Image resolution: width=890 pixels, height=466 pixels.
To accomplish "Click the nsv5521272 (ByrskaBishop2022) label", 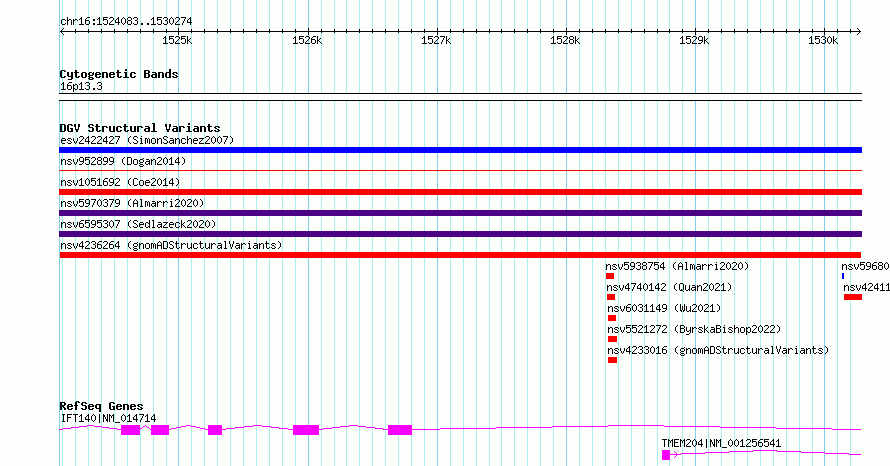I will tap(694, 329).
